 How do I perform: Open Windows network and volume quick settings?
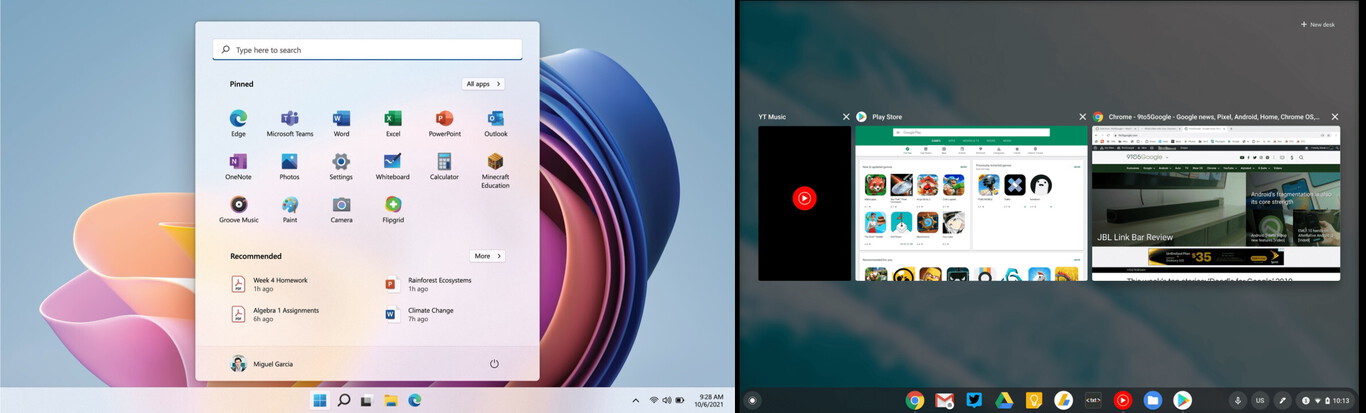(x=667, y=400)
